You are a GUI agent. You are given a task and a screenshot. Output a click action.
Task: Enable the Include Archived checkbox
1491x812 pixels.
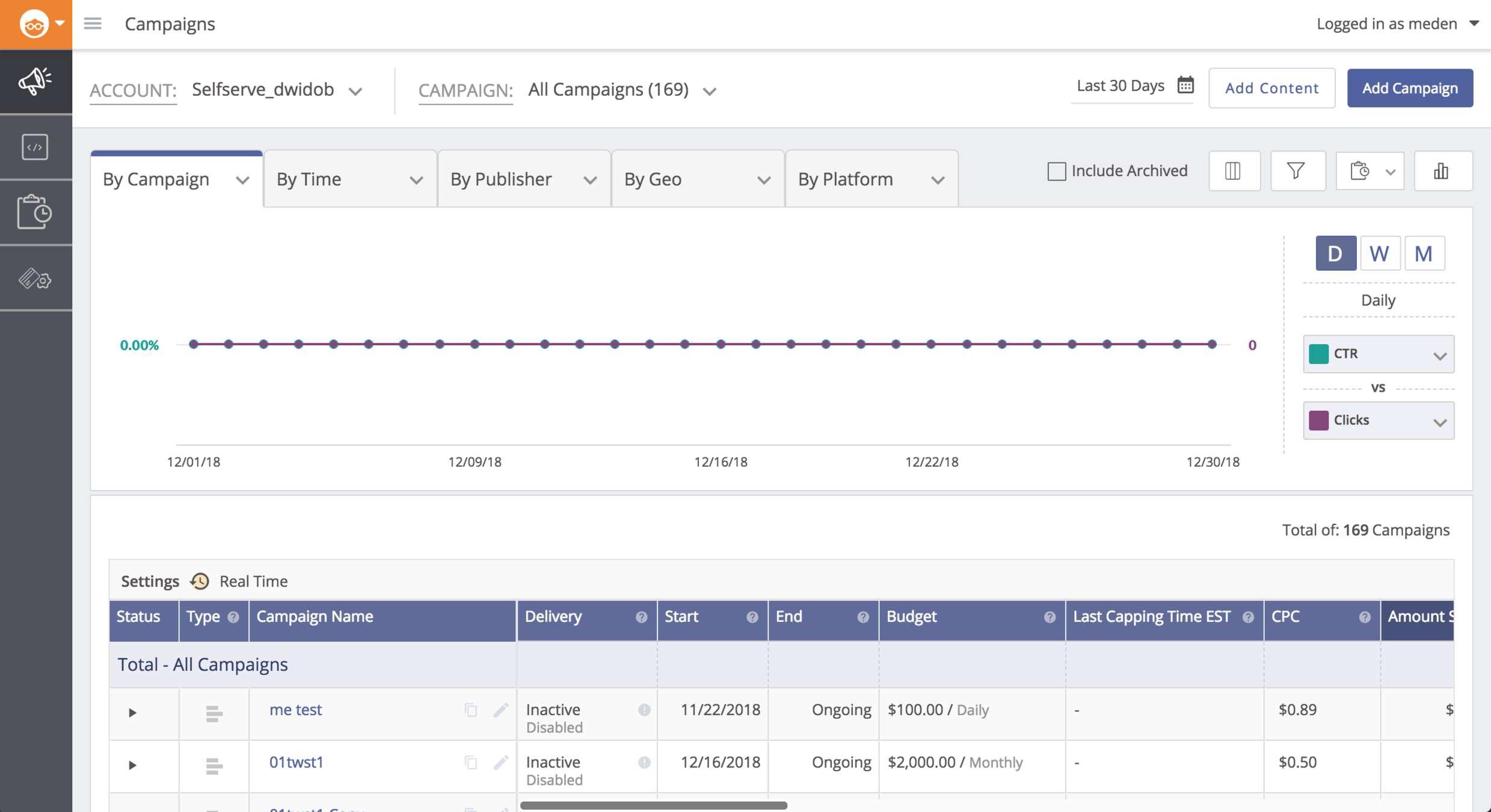[1056, 171]
